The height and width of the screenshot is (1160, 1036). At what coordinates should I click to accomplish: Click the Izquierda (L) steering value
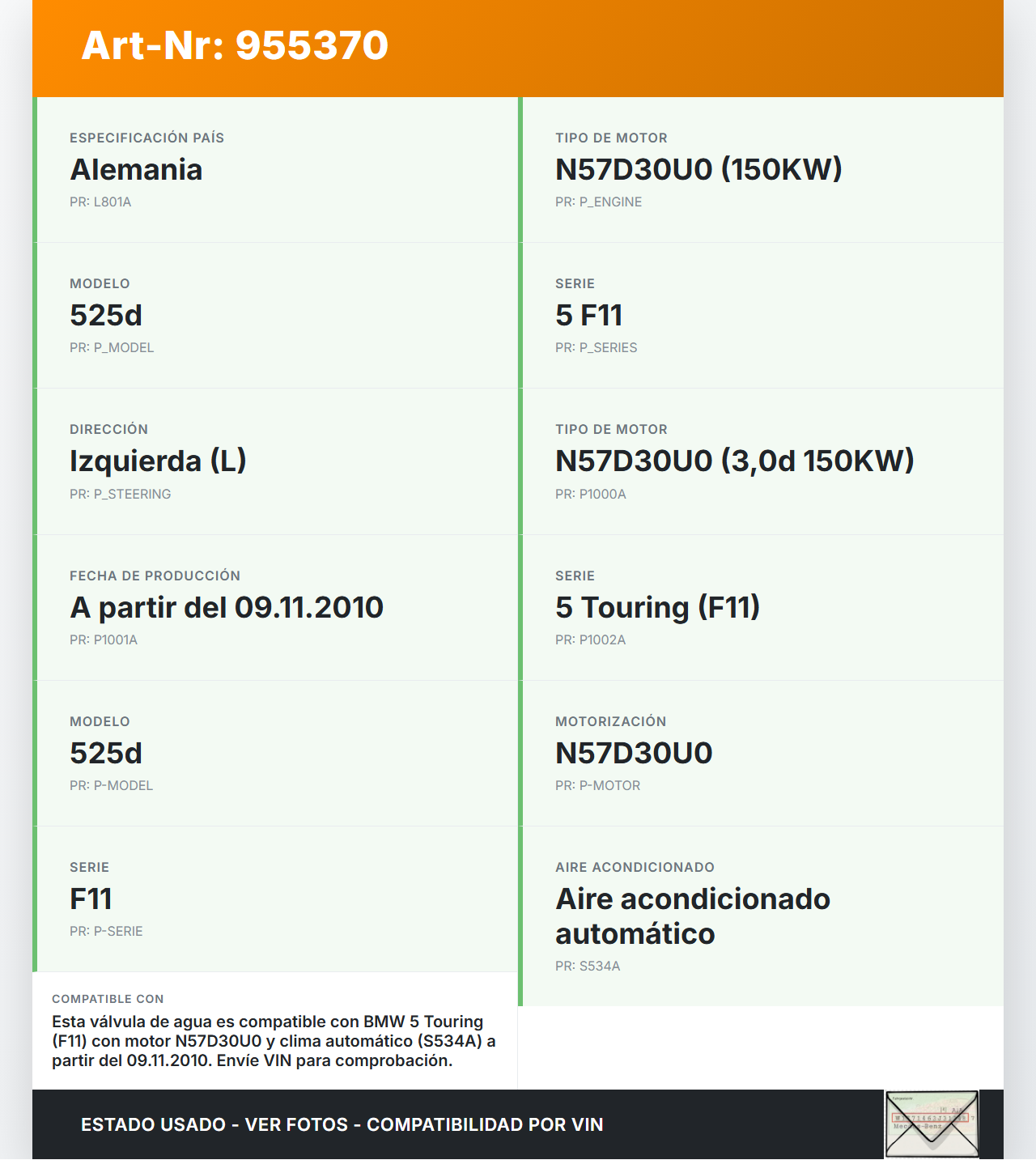158,461
